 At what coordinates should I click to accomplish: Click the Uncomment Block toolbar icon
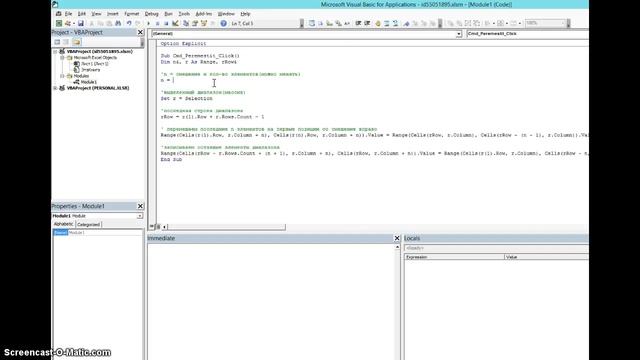[395, 23]
